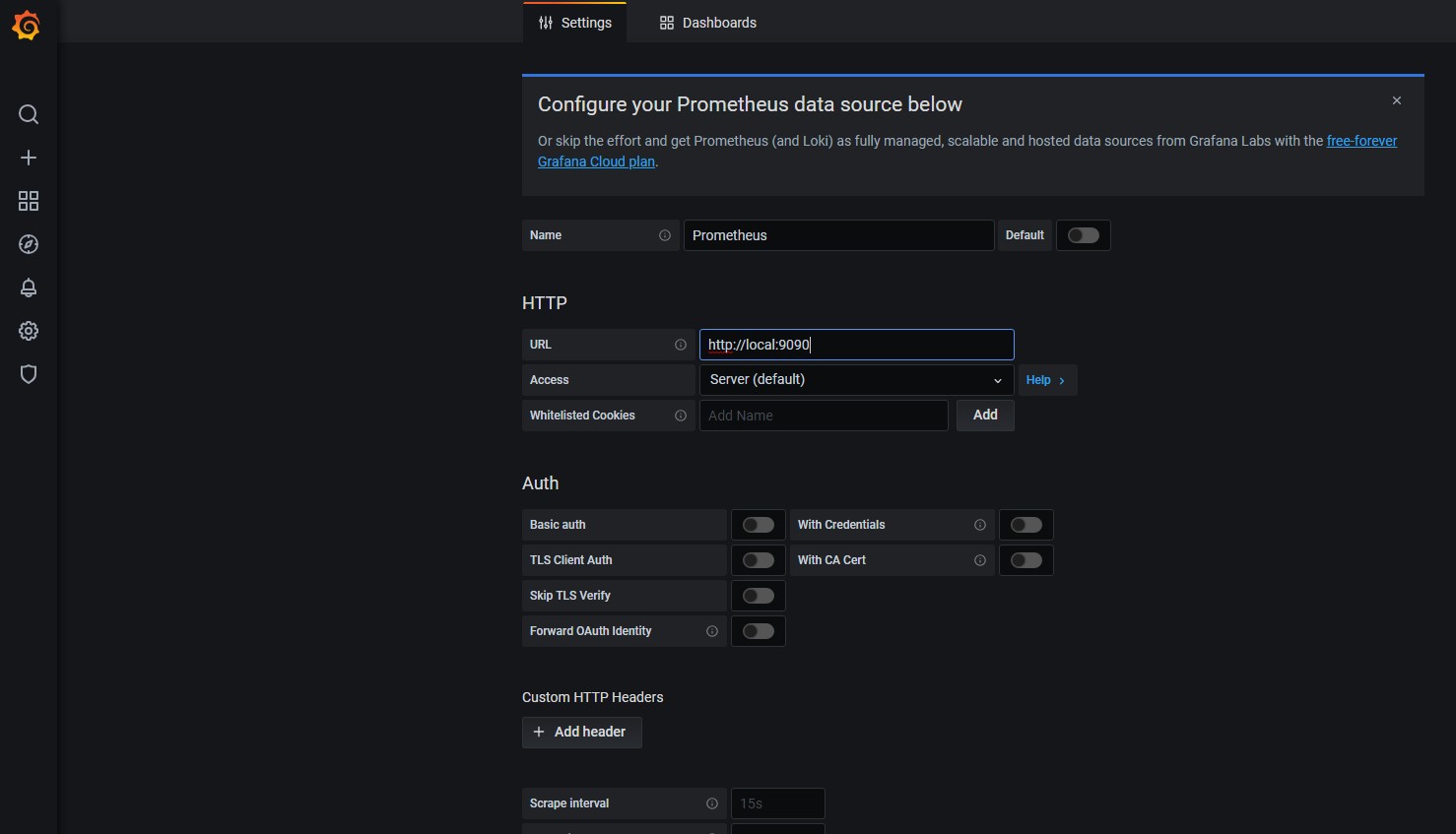Open the Search dashboards magnifier icon
Image resolution: width=1456 pixels, height=834 pixels.
(29, 115)
